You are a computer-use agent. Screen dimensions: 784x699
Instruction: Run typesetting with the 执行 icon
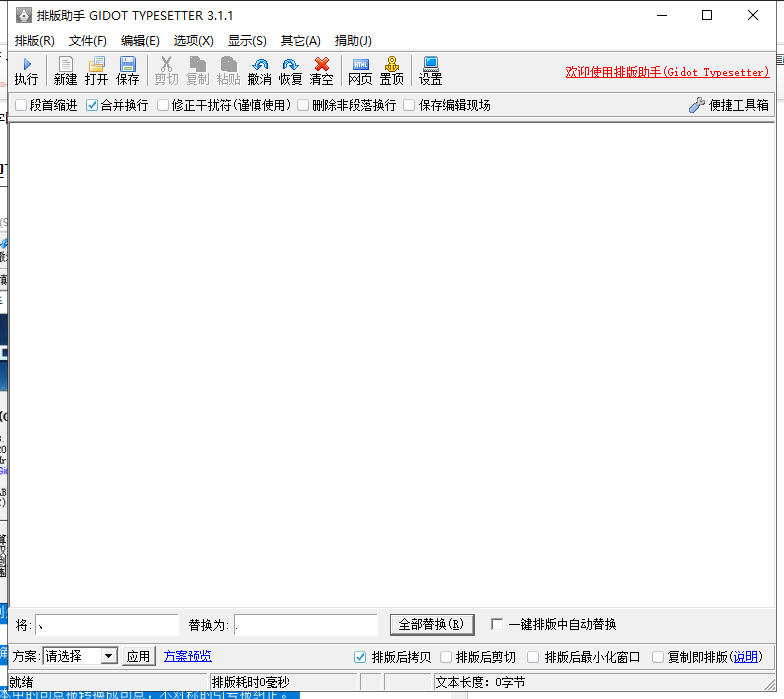click(26, 71)
